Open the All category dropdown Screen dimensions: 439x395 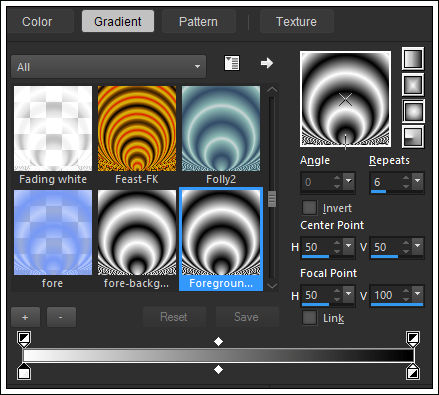tap(108, 67)
